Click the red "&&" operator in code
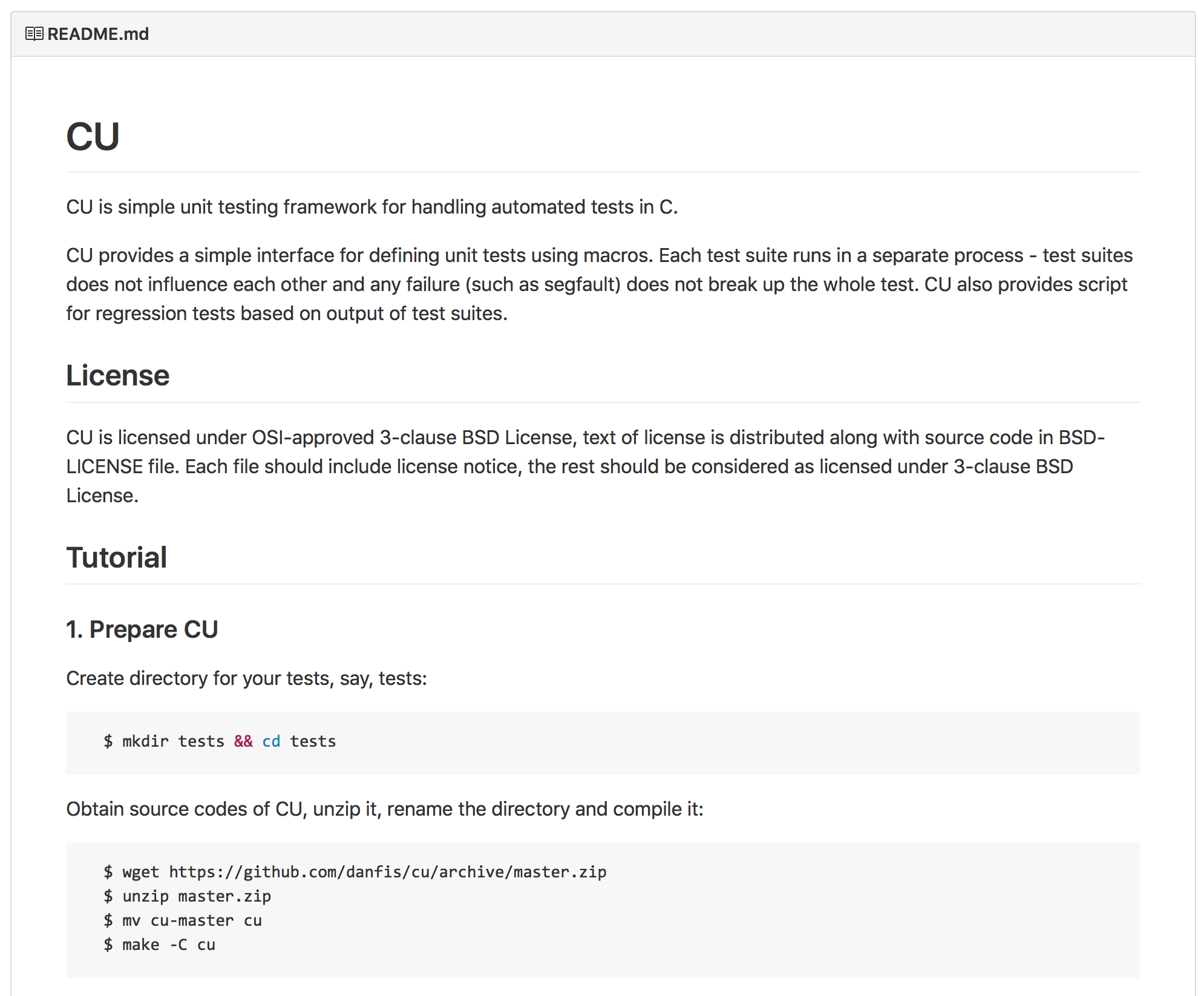This screenshot has width=1204, height=996. pos(243,741)
